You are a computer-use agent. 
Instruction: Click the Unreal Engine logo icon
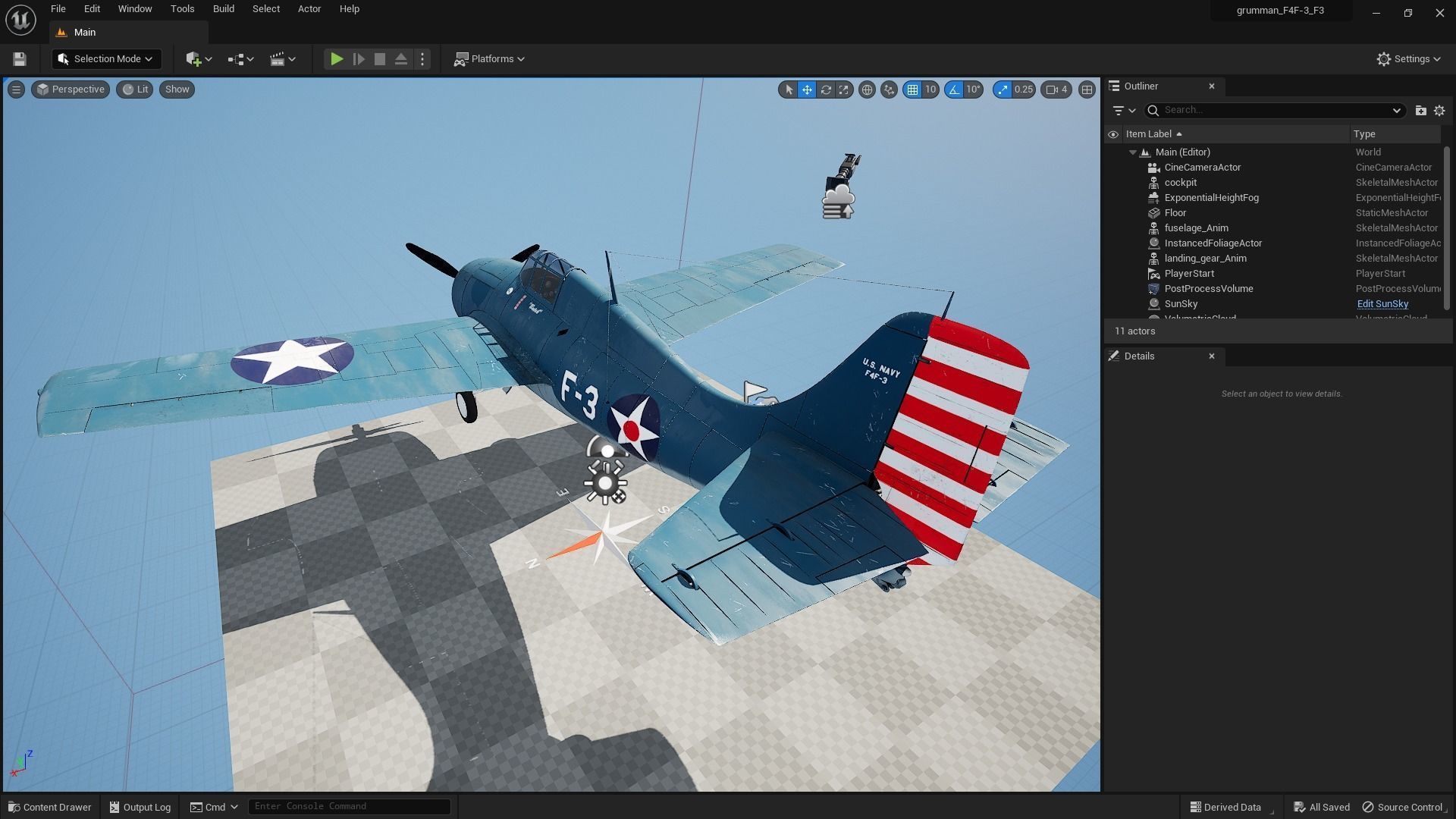(20, 19)
